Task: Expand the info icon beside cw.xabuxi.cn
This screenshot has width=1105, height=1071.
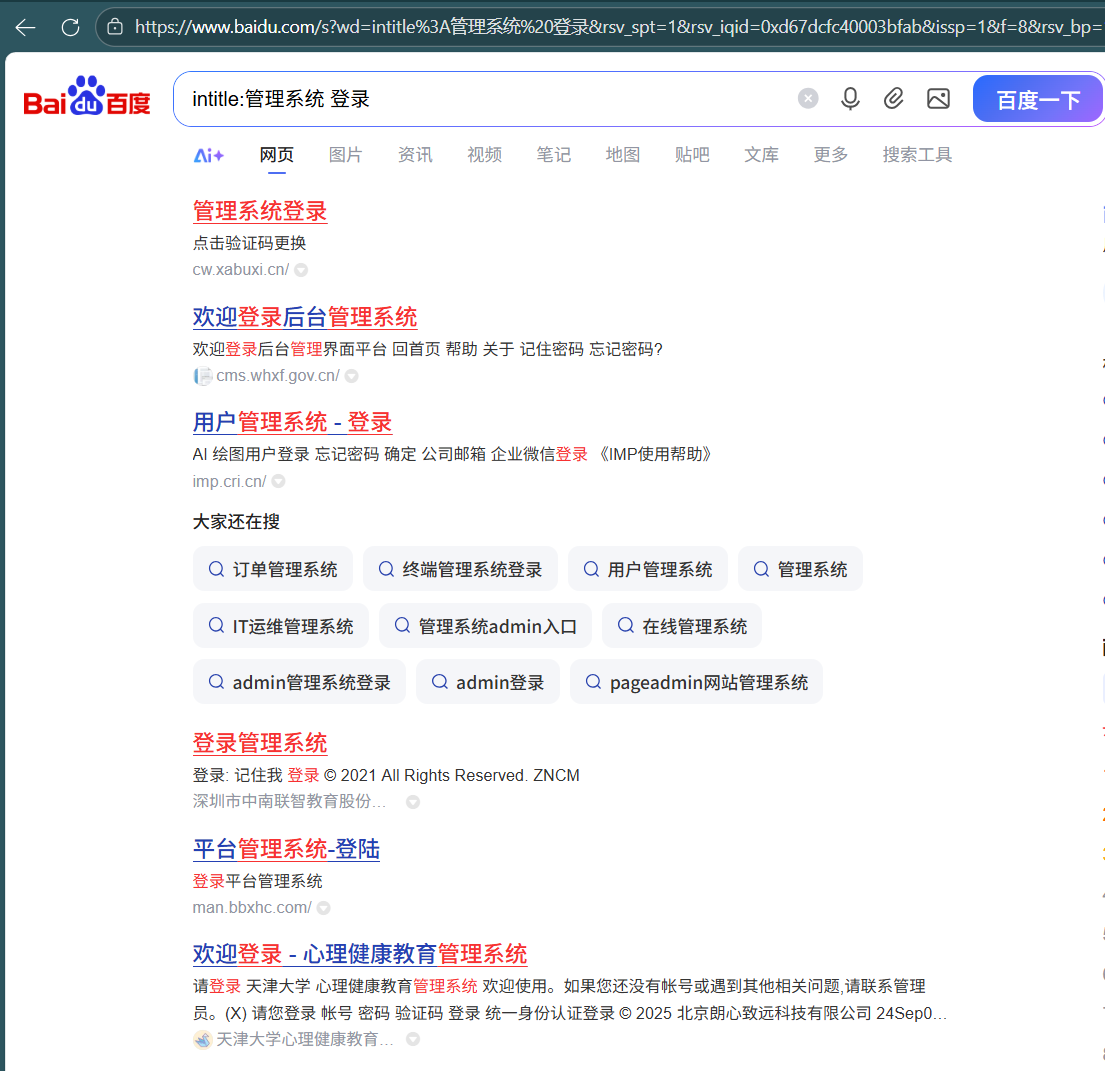Action: point(302,269)
